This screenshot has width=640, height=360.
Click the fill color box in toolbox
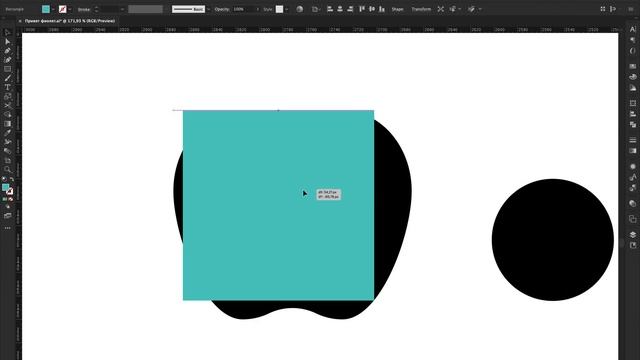pyautogui.click(x=5, y=187)
